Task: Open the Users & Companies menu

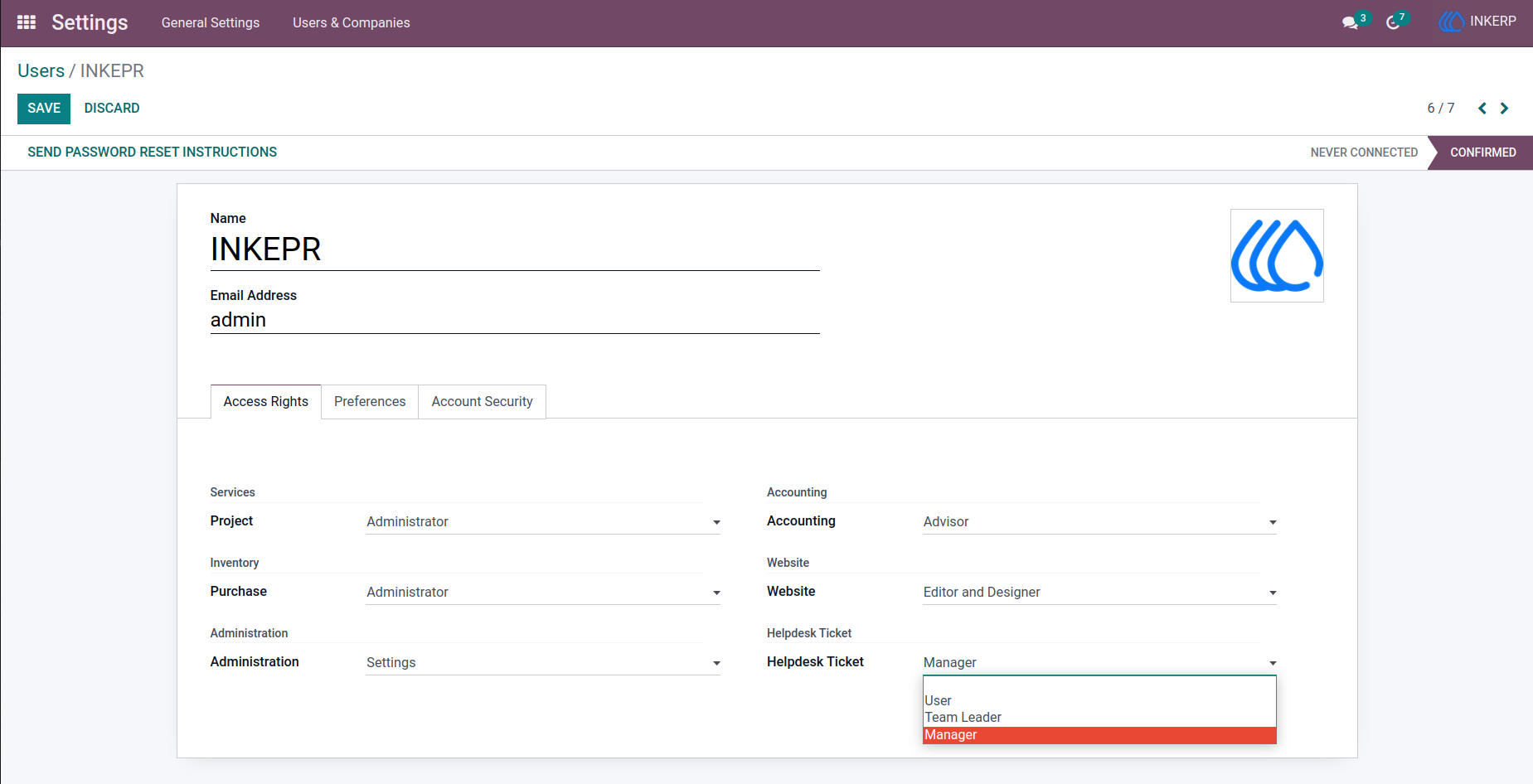Action: click(352, 22)
